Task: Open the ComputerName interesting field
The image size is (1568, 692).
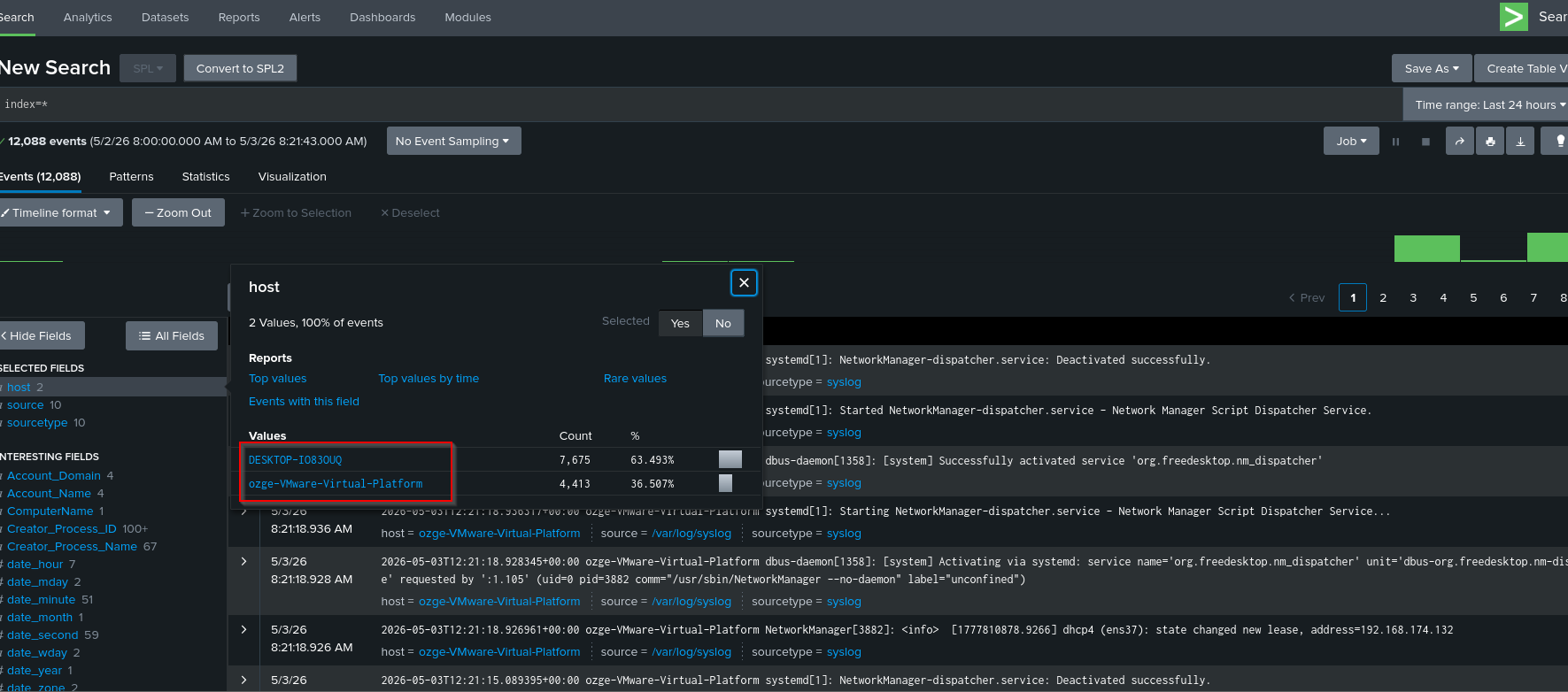Action: [x=50, y=511]
